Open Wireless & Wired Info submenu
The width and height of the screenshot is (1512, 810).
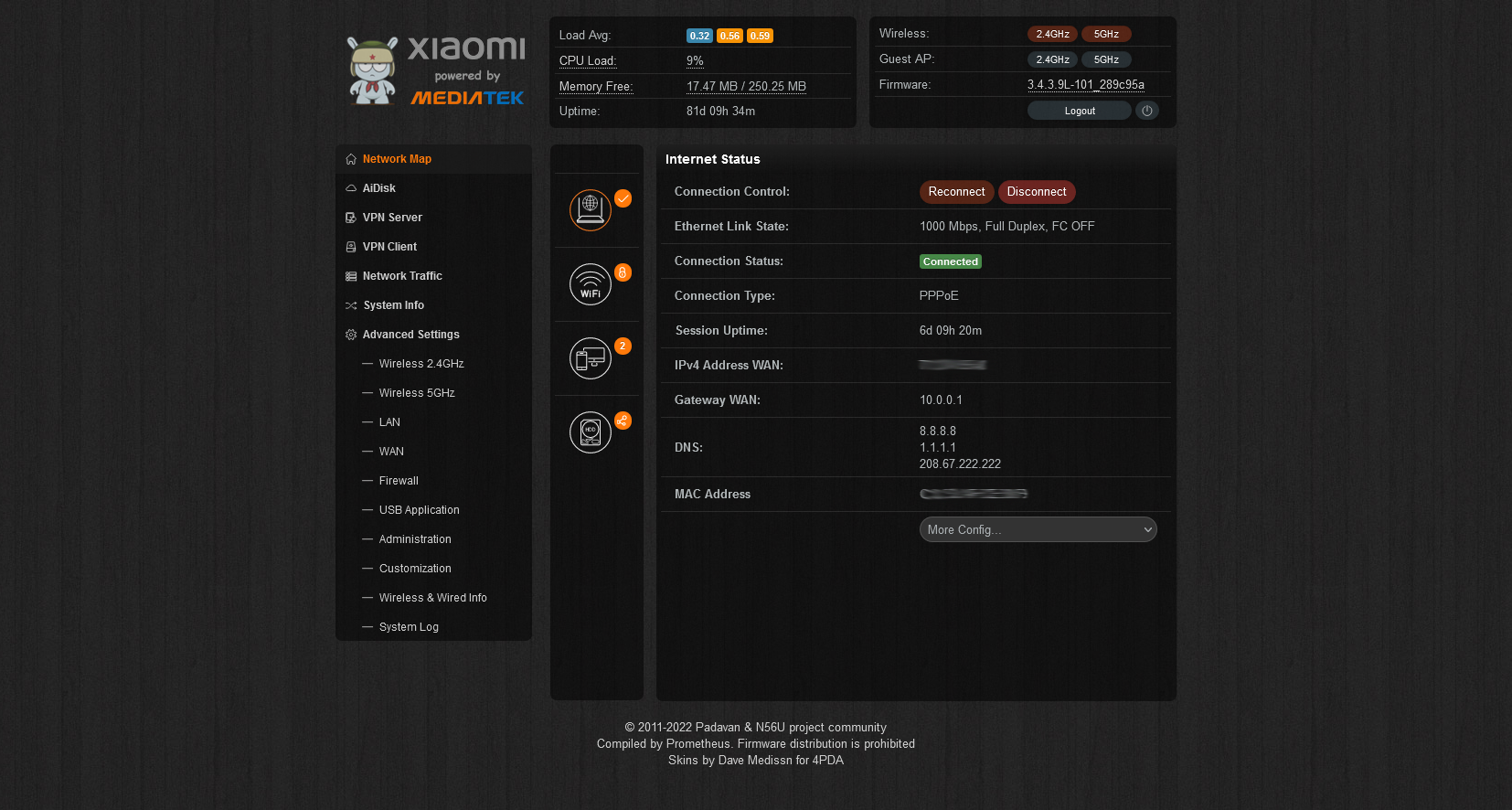[x=433, y=598]
